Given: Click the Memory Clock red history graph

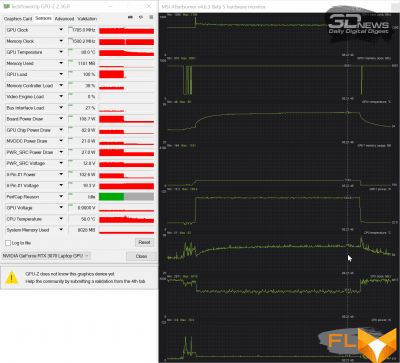Looking at the screenshot, I should click(x=126, y=41).
